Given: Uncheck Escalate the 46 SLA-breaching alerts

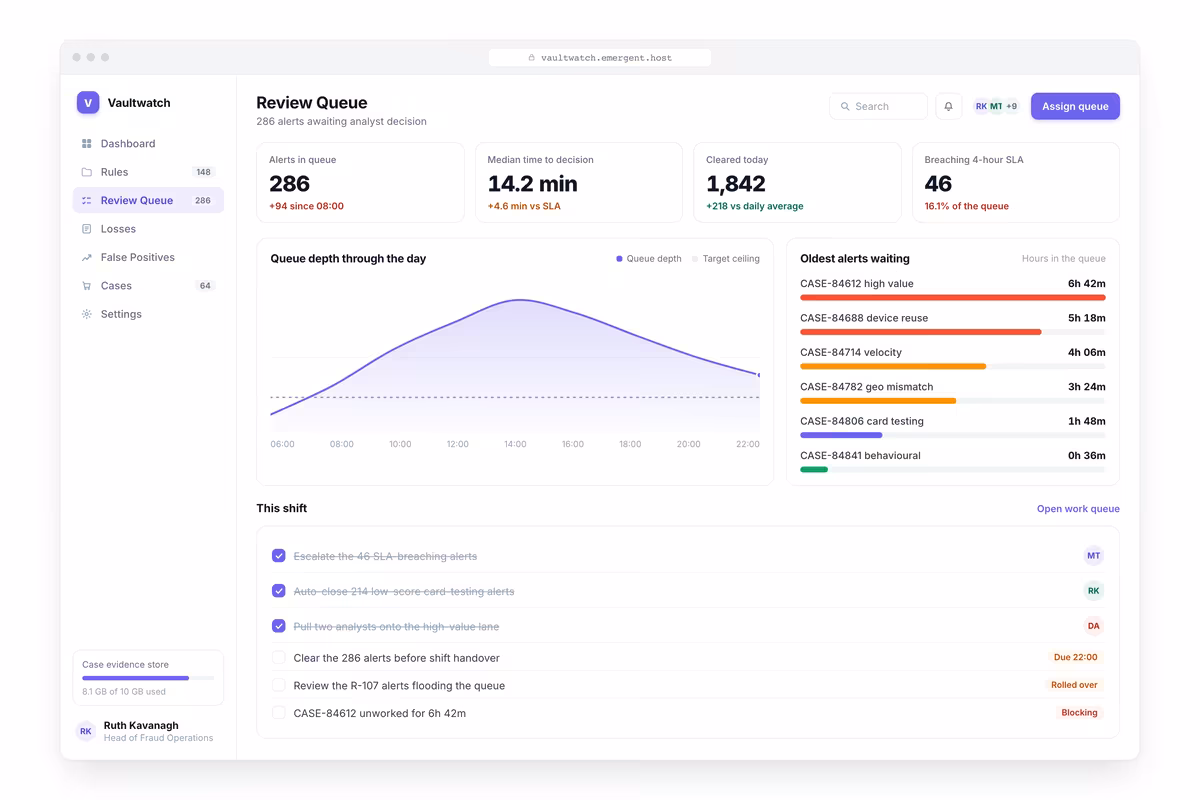Looking at the screenshot, I should coord(279,556).
